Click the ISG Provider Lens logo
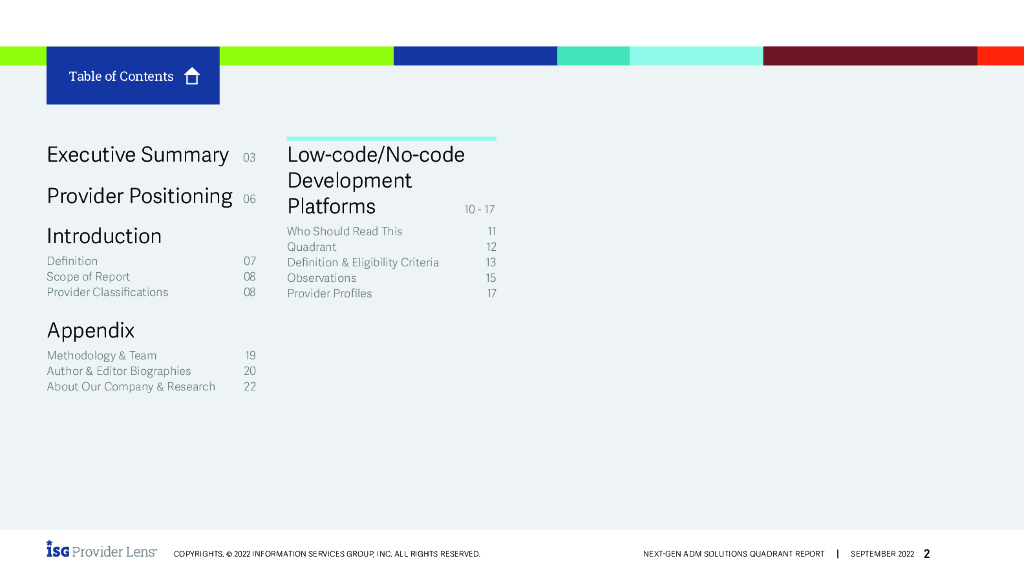Viewport: 1024px width, 576px height. click(x=101, y=551)
